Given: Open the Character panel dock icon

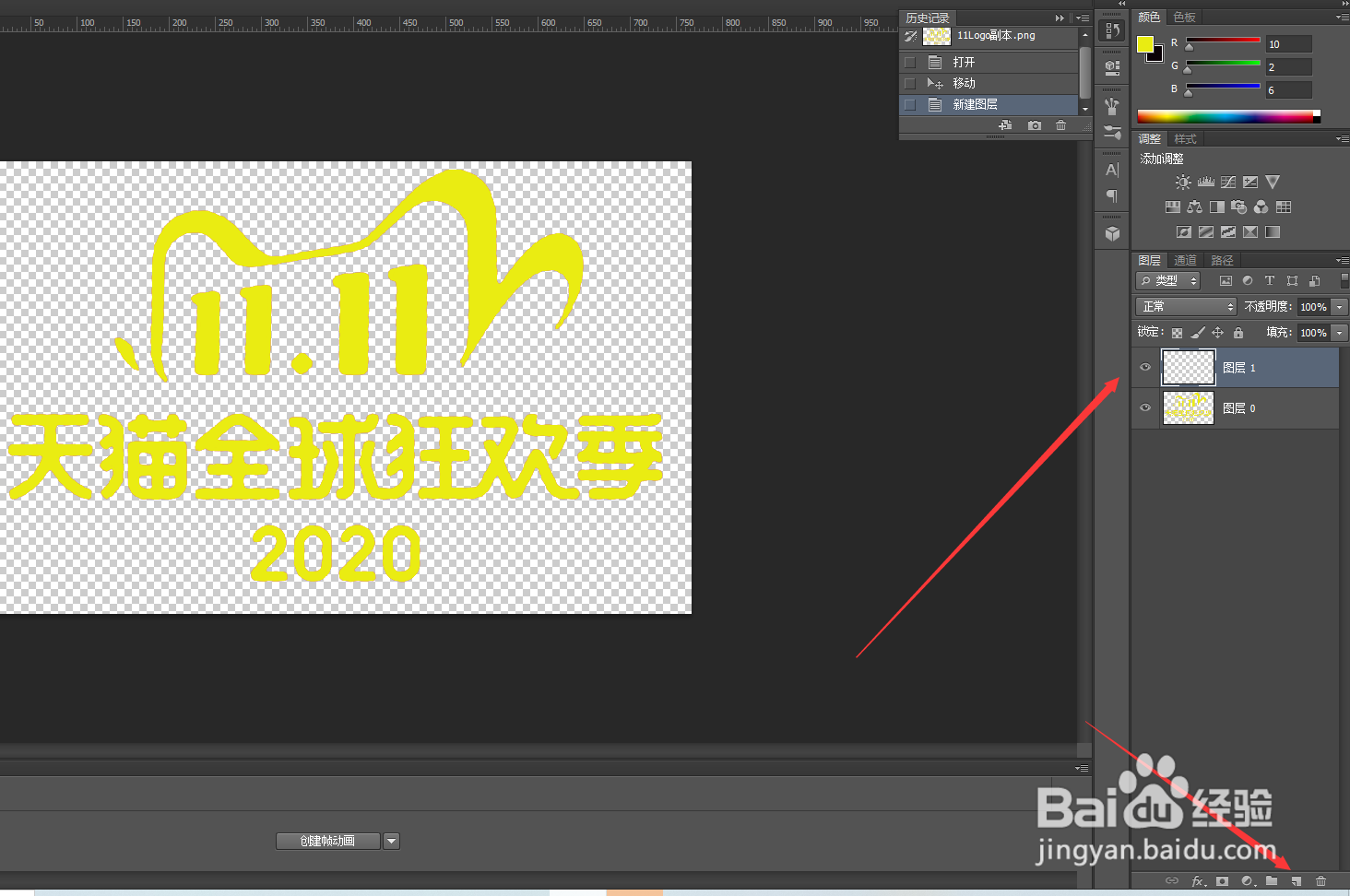Looking at the screenshot, I should pyautogui.click(x=1112, y=170).
